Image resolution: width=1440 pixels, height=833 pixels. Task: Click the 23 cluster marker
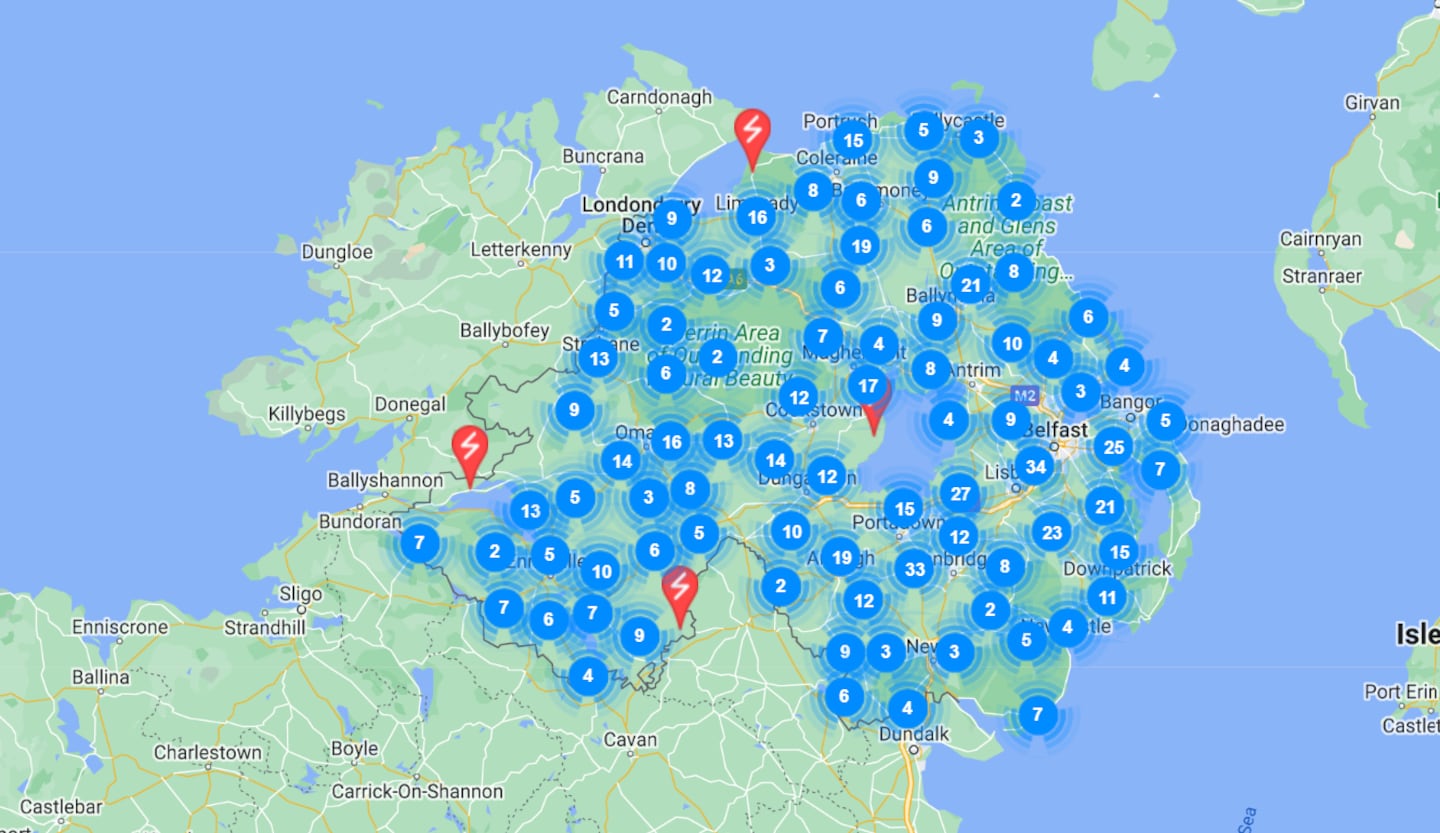(x=1051, y=532)
